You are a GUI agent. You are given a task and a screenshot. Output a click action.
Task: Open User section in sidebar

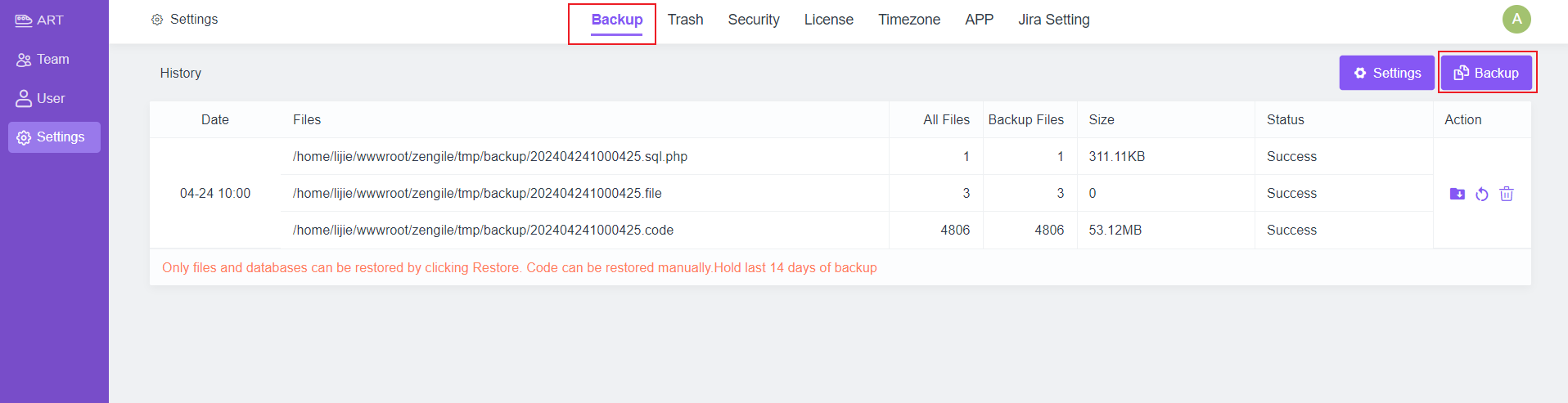(x=40, y=98)
